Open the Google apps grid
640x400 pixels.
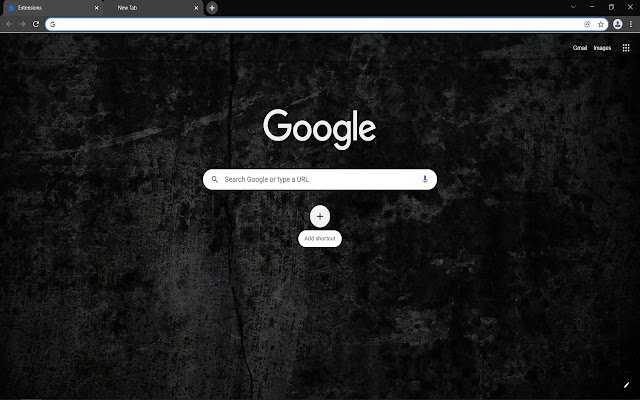click(626, 48)
